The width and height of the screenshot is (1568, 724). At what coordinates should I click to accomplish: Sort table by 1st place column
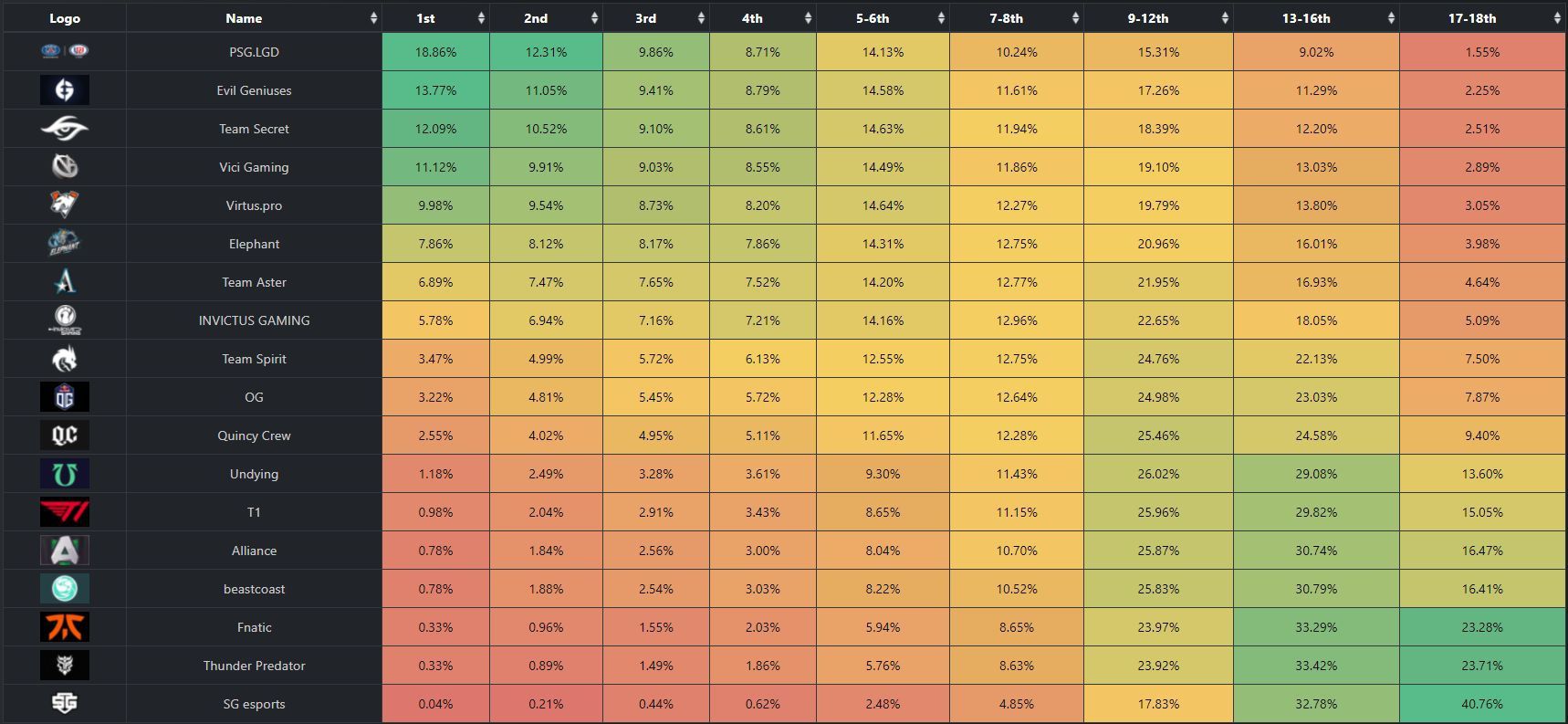tap(481, 18)
